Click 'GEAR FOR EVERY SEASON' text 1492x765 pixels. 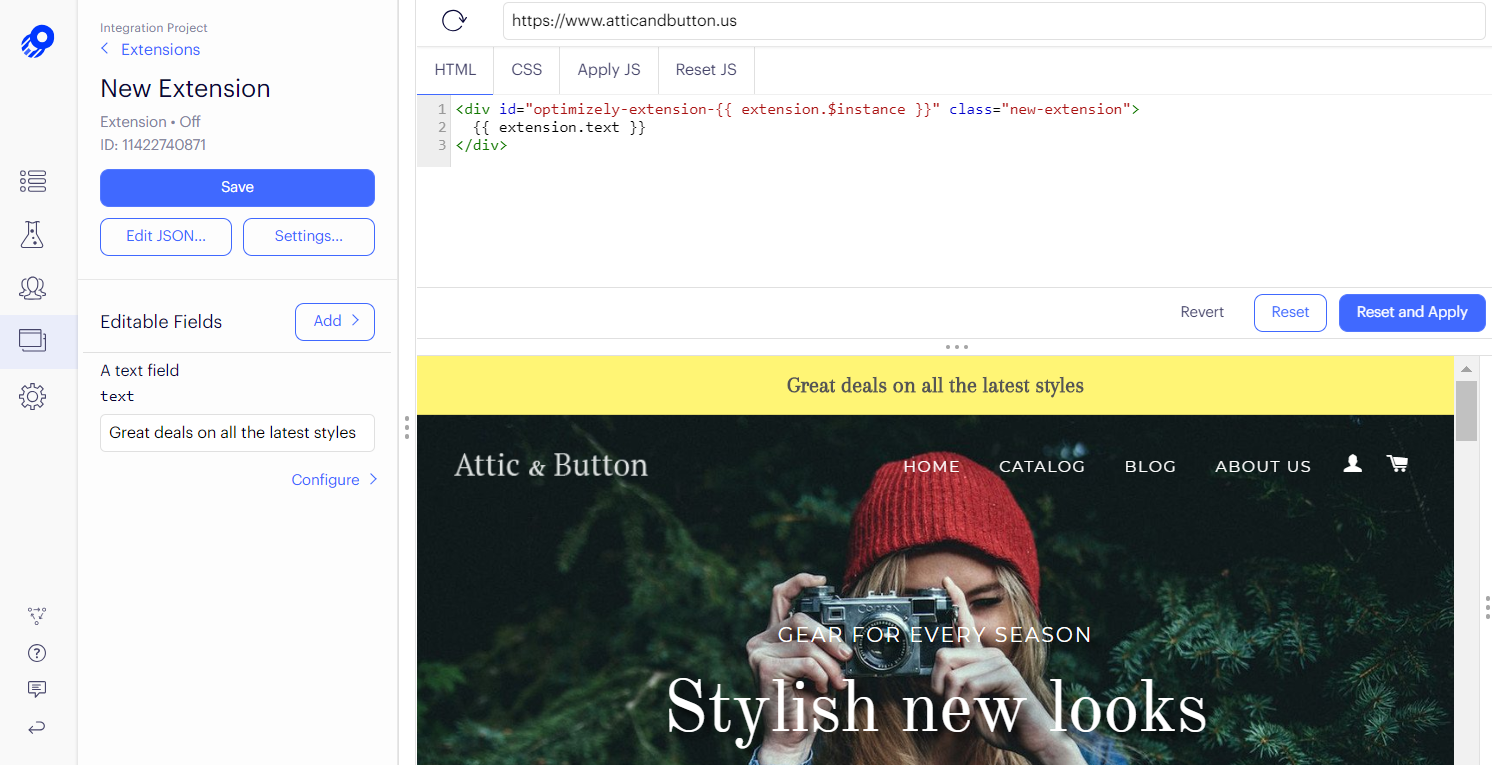pyautogui.click(x=934, y=634)
